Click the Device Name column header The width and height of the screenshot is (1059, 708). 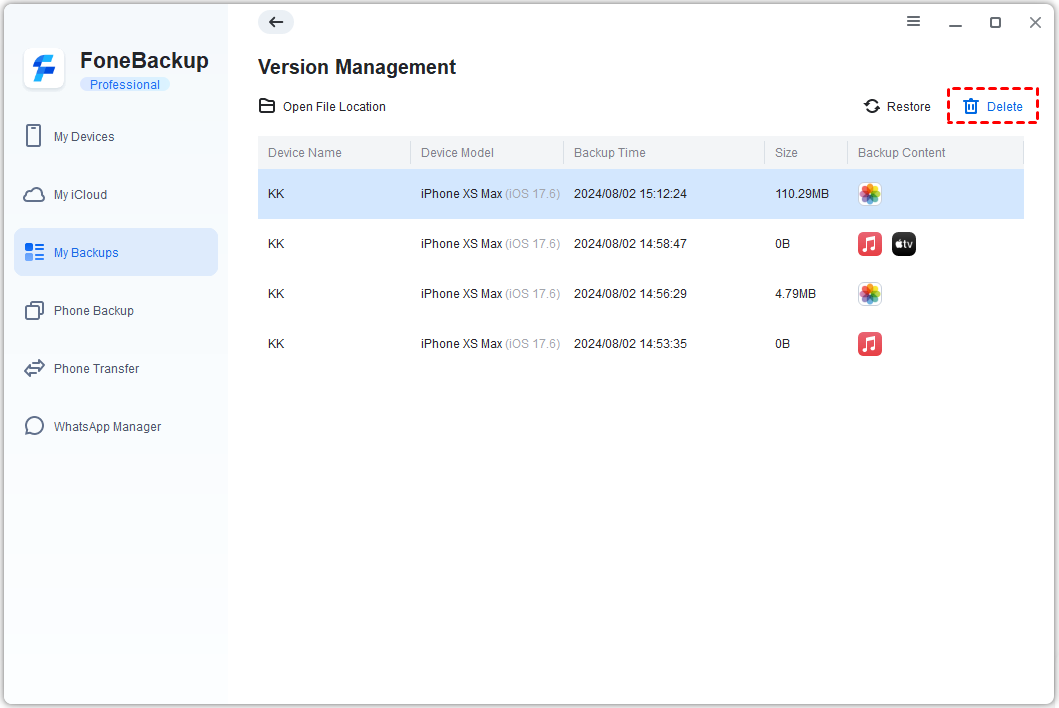click(305, 153)
